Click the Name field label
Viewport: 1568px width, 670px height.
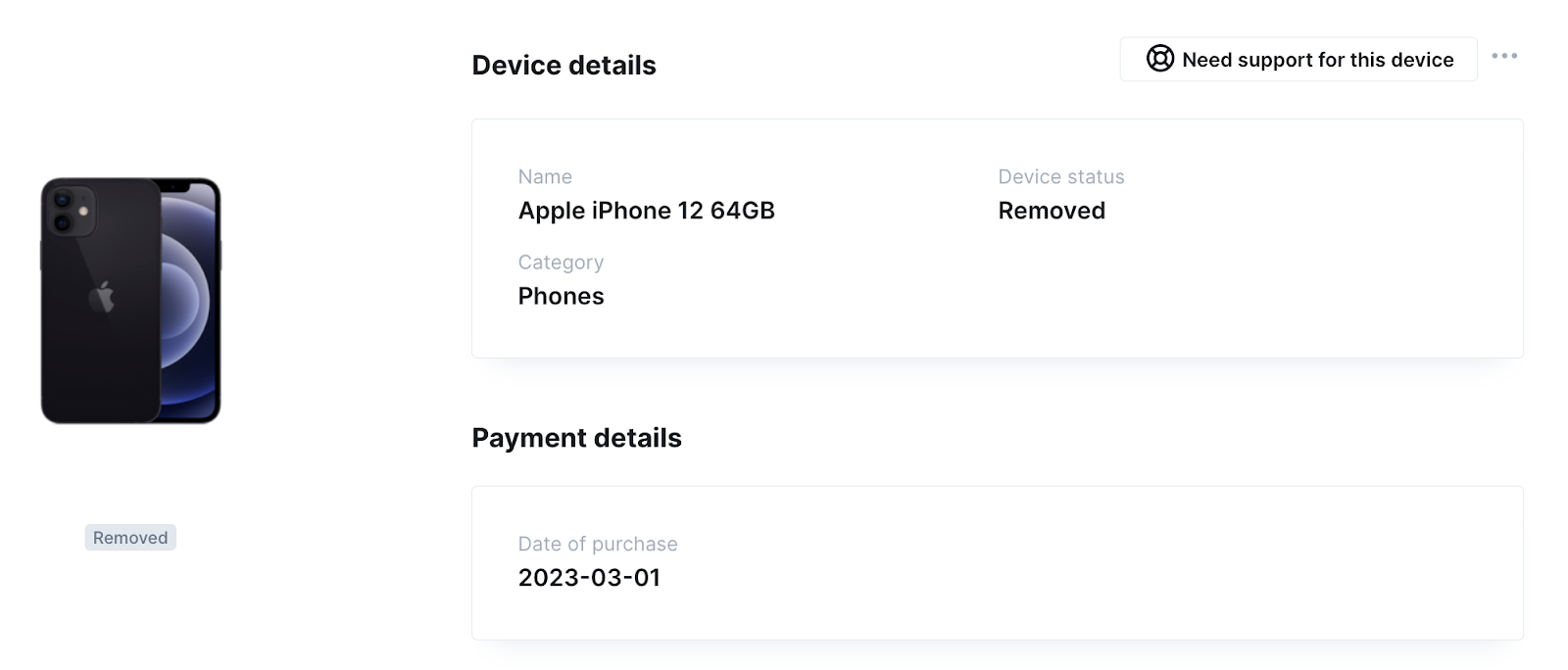pyautogui.click(x=545, y=176)
